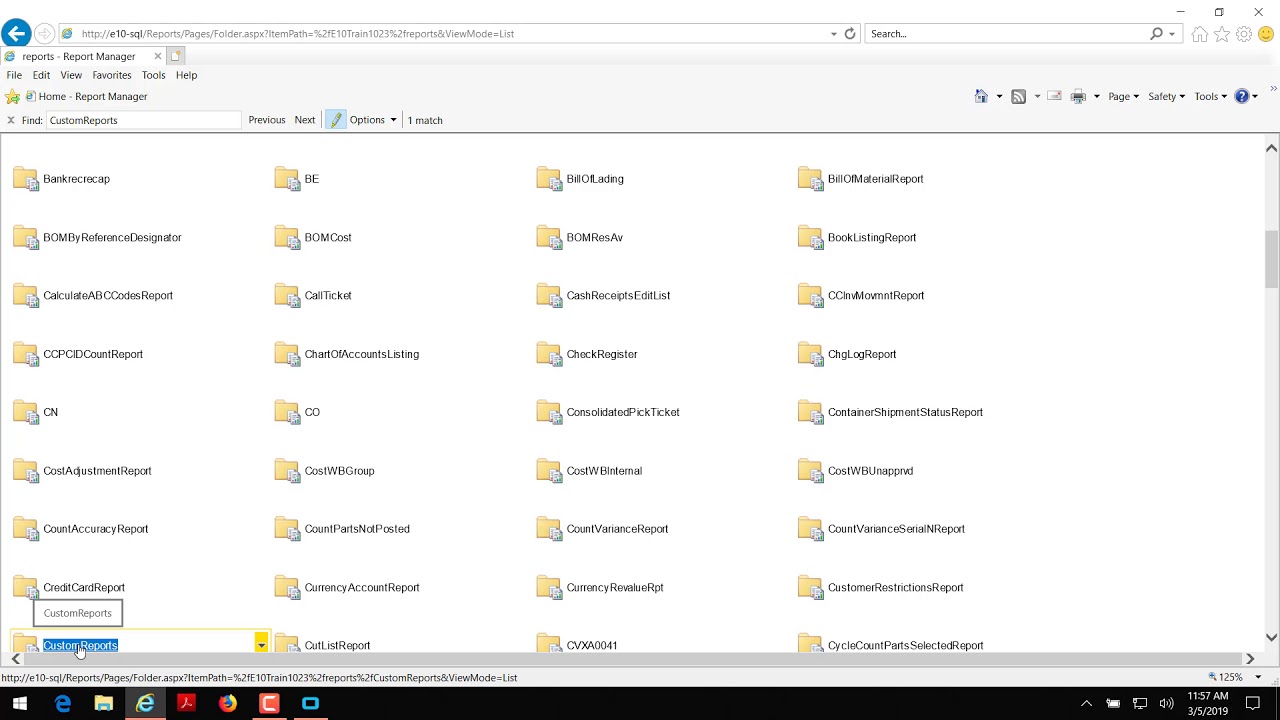Open the BillOfLading folder icon
Viewport: 1280px width, 720px height.
click(549, 179)
